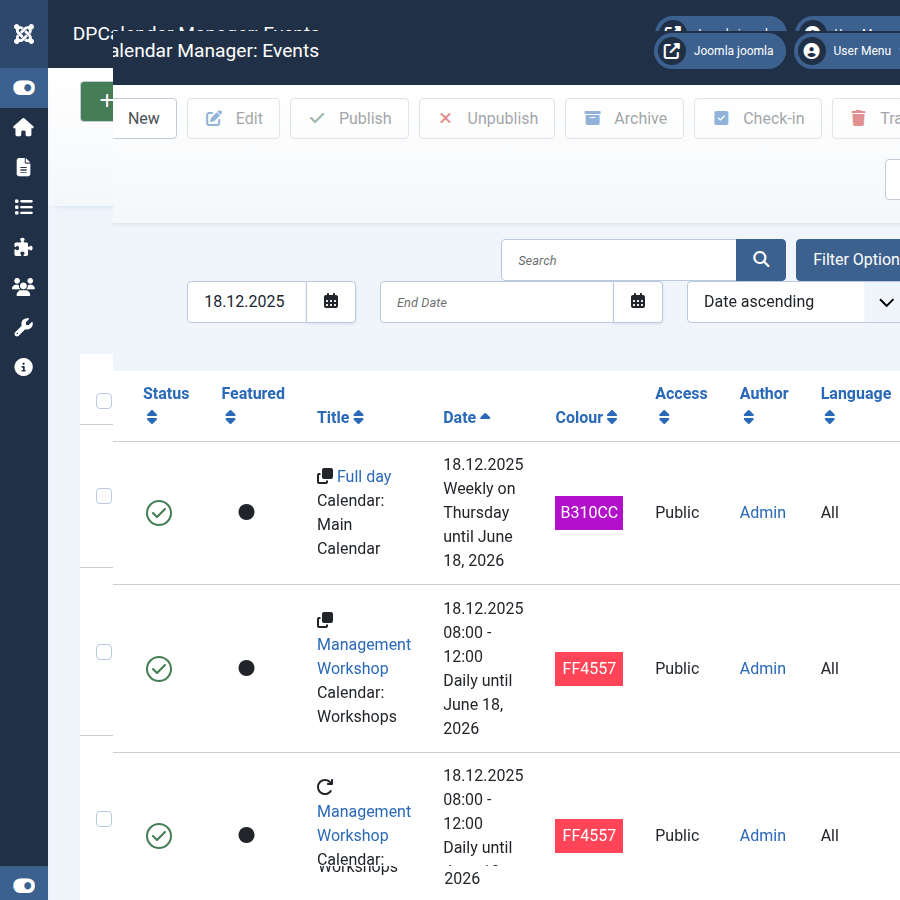Click the start date calendar picker icon
Screen dimensions: 900x900
[331, 302]
